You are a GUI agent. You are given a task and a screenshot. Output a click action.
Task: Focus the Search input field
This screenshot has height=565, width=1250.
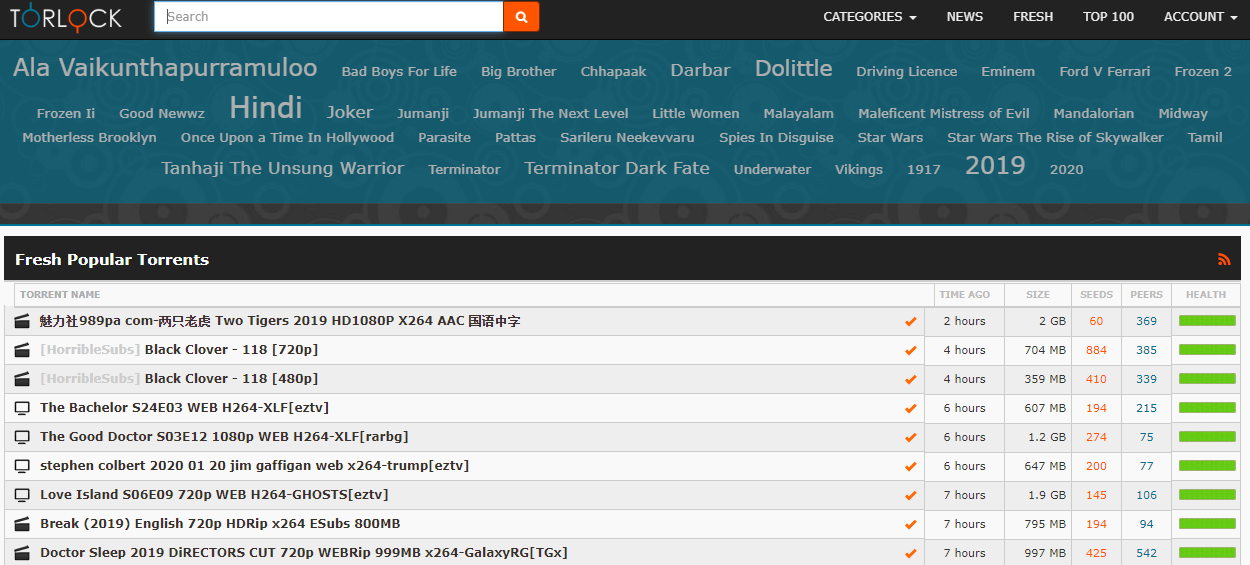pos(328,17)
